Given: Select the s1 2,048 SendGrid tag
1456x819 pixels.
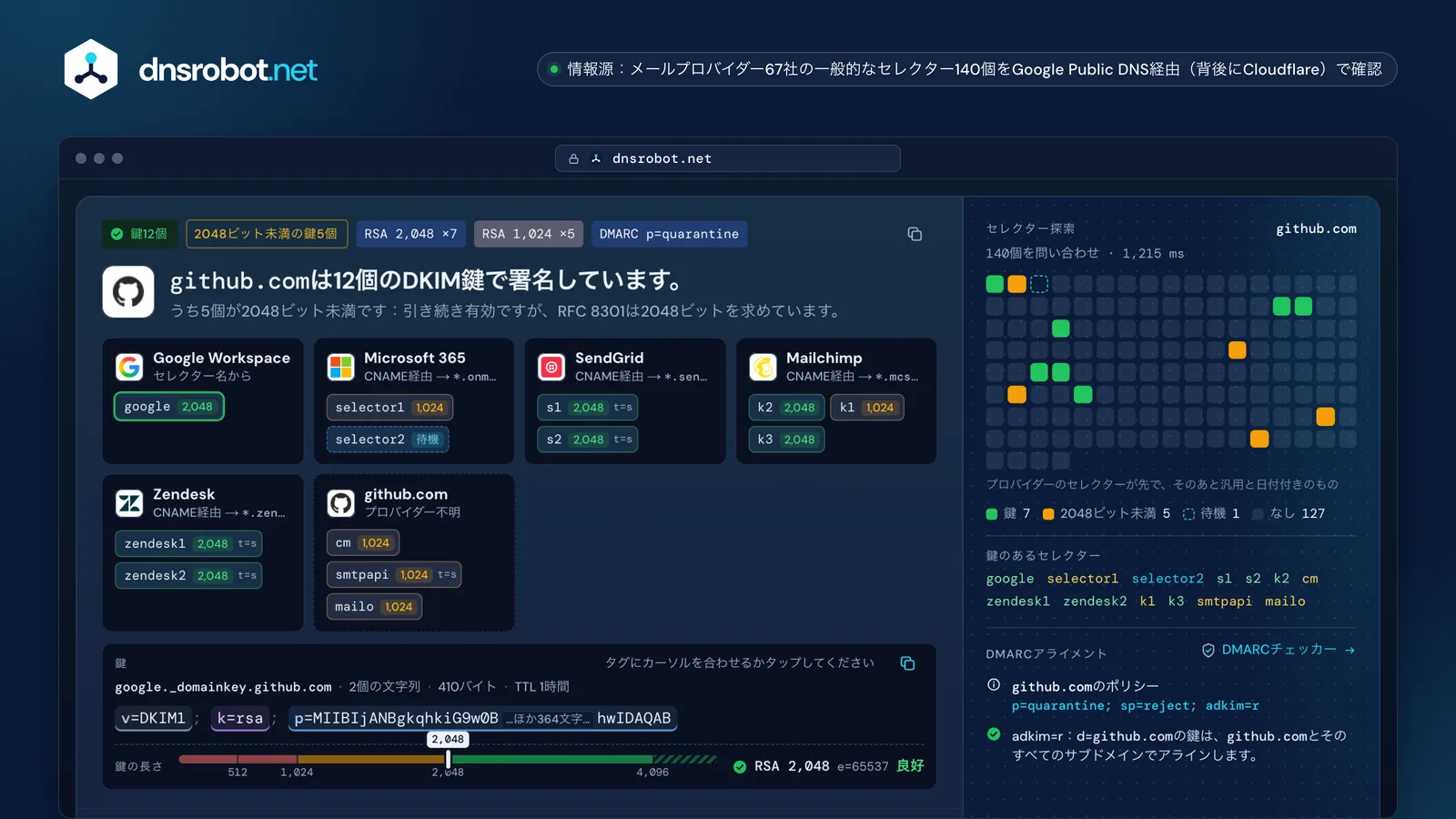Looking at the screenshot, I should pos(588,407).
